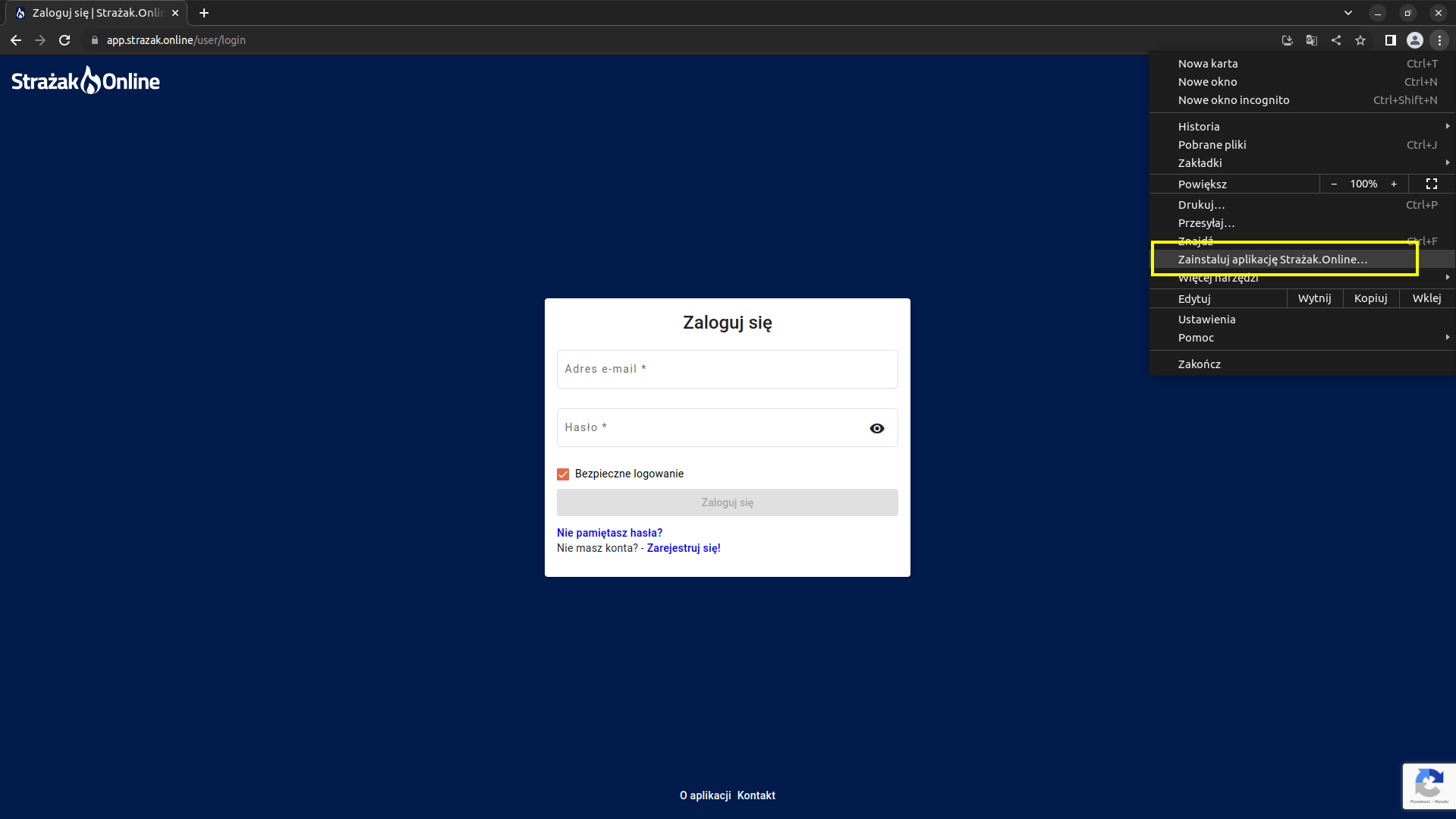This screenshot has width=1456, height=819.
Task: Open the translate page icon
Action: [1312, 40]
